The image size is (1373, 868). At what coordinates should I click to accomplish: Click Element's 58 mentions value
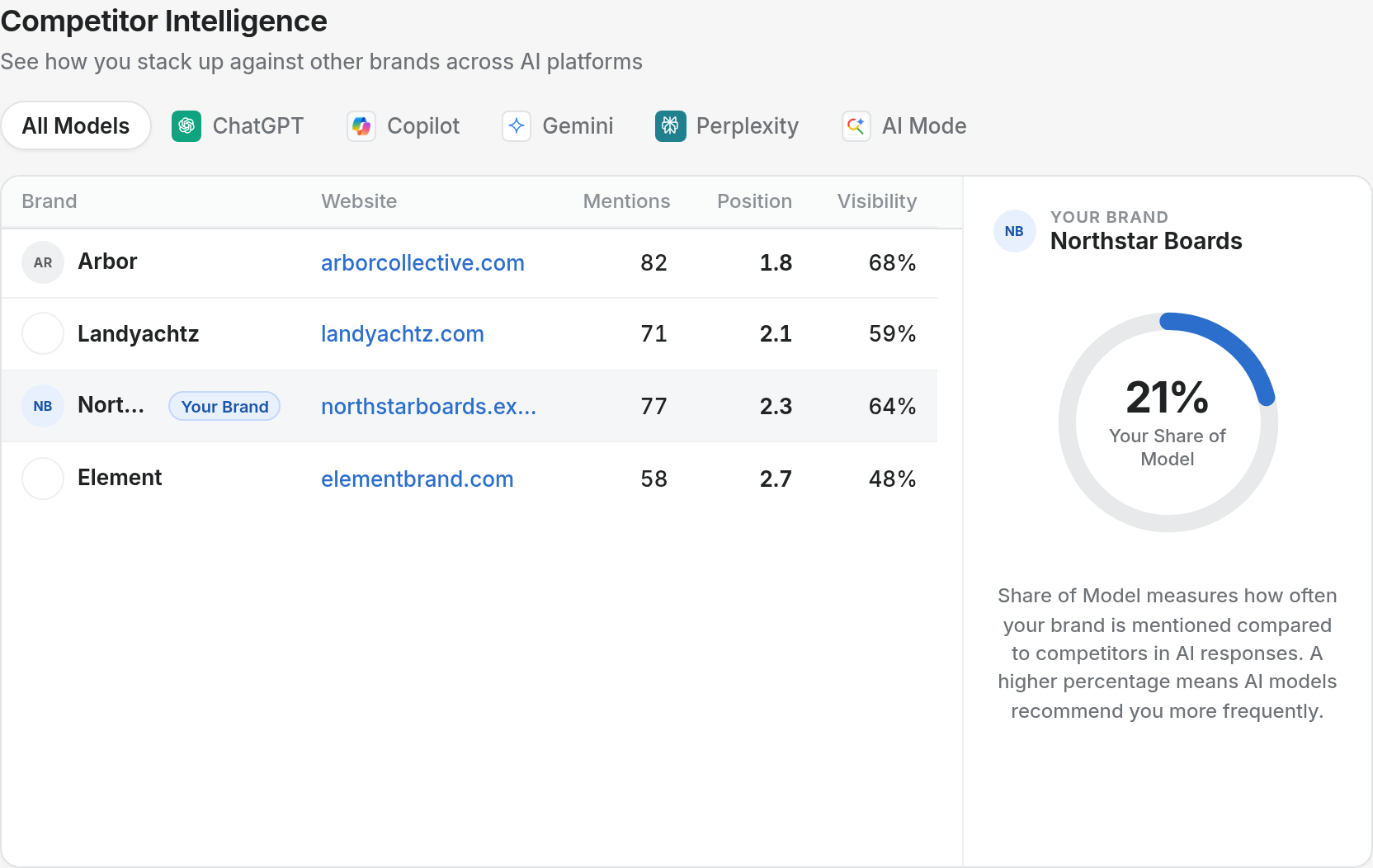653,479
